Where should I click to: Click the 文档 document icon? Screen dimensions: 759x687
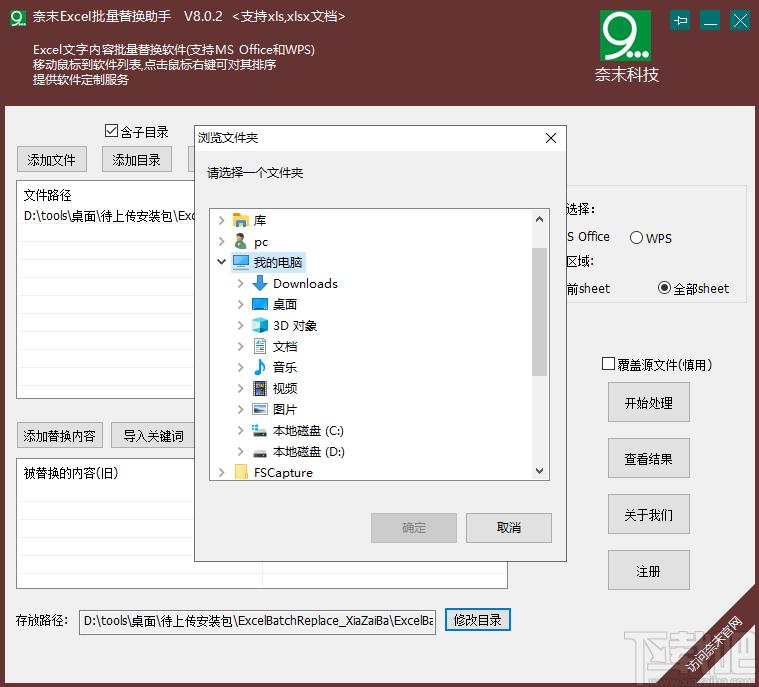coord(260,346)
